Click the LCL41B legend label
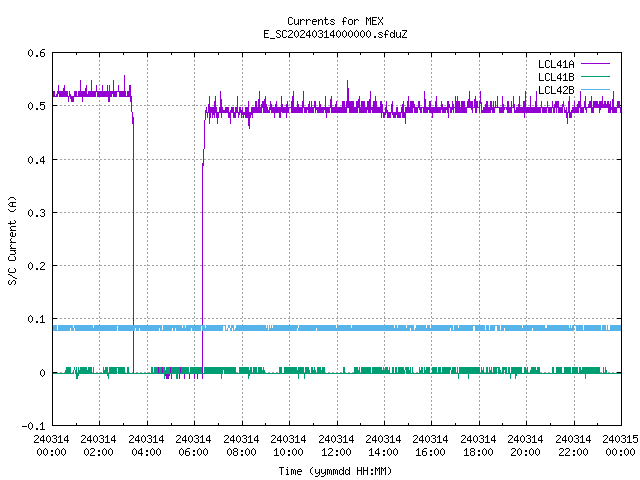This screenshot has width=640, height=480. pos(556,77)
